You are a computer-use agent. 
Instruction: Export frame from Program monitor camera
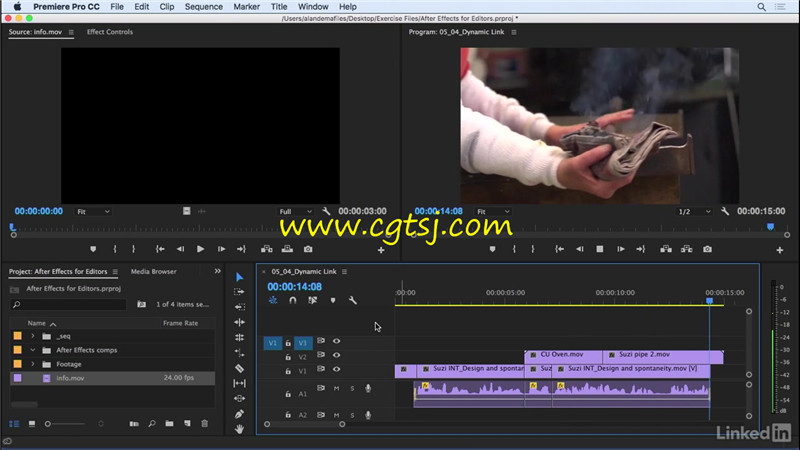click(x=707, y=249)
